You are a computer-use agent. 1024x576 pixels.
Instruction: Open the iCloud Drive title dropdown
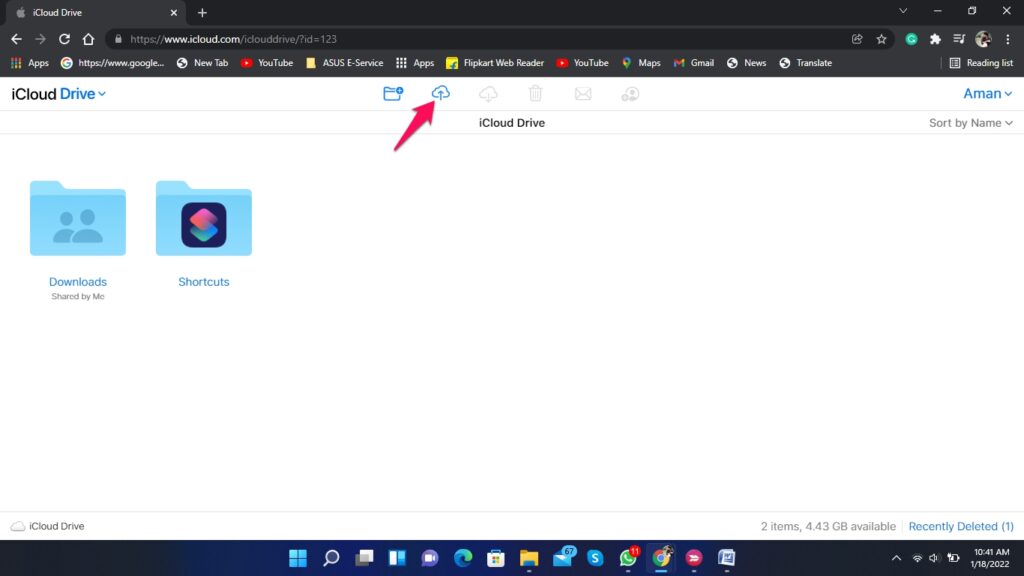99,93
